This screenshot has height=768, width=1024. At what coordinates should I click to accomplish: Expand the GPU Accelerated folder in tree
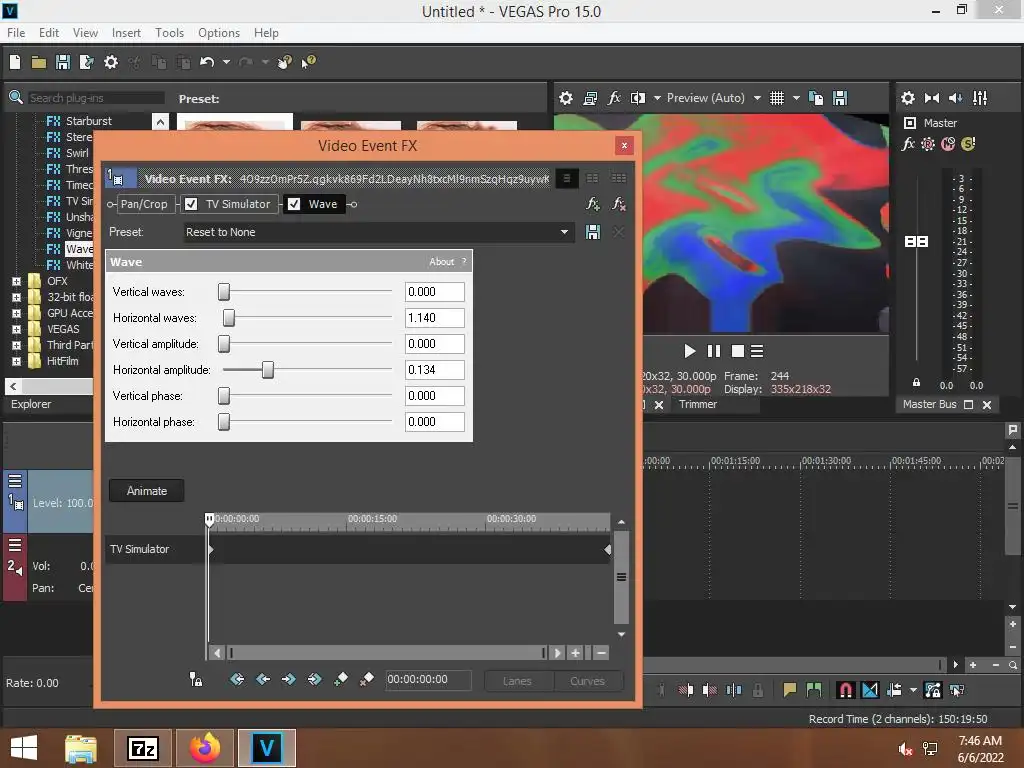(x=16, y=313)
